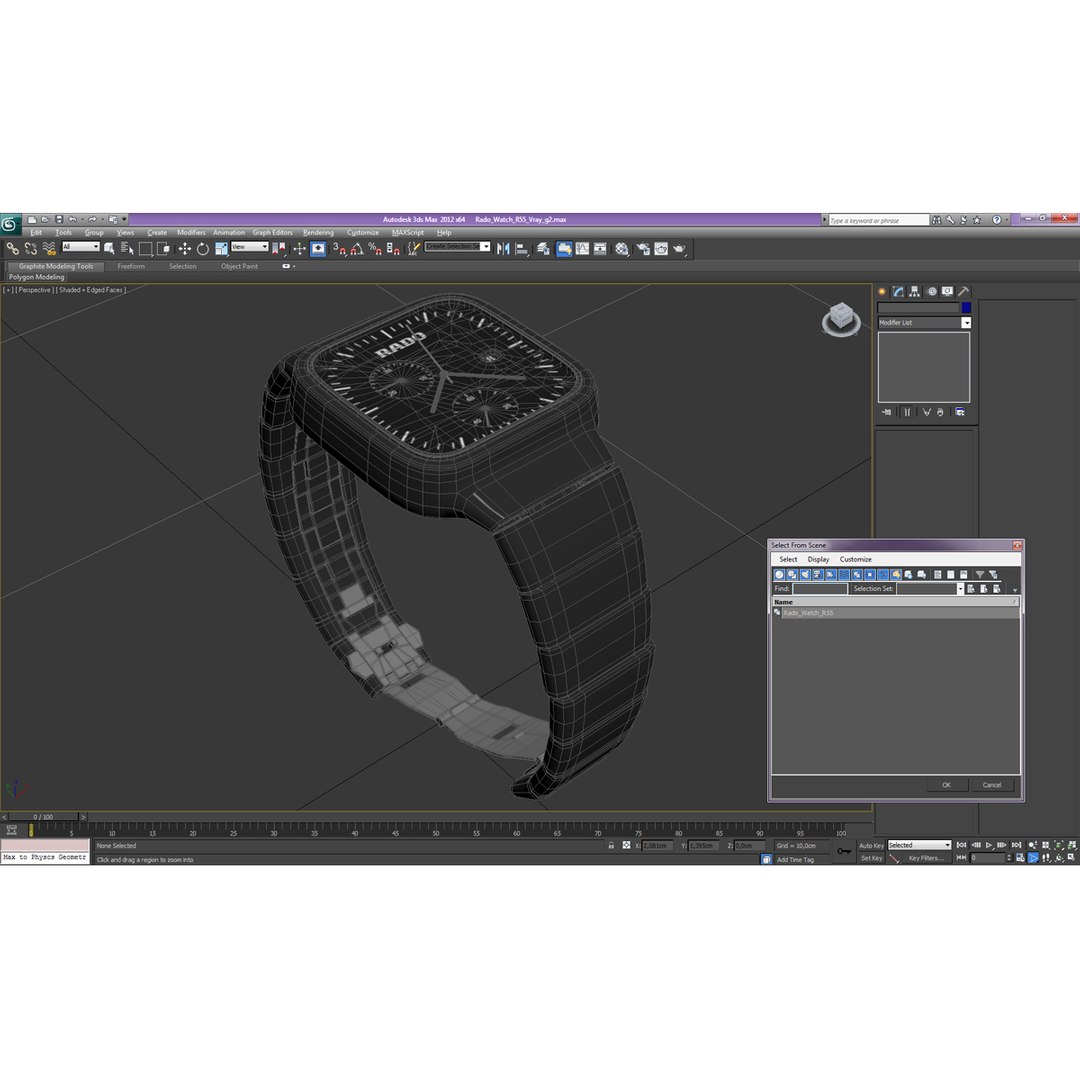Switch to the Freeform ribbon tab
1080x1080 pixels.
coord(131,267)
